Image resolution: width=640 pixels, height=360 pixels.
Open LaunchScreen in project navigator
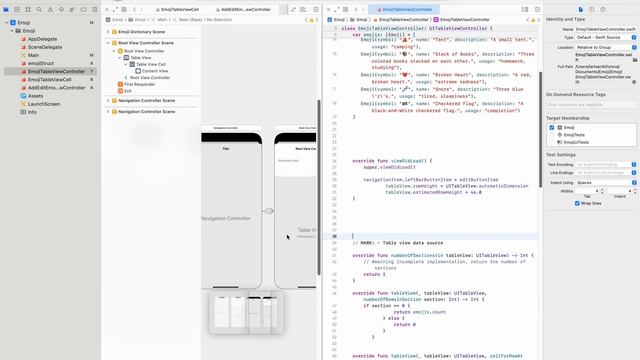click(44, 104)
